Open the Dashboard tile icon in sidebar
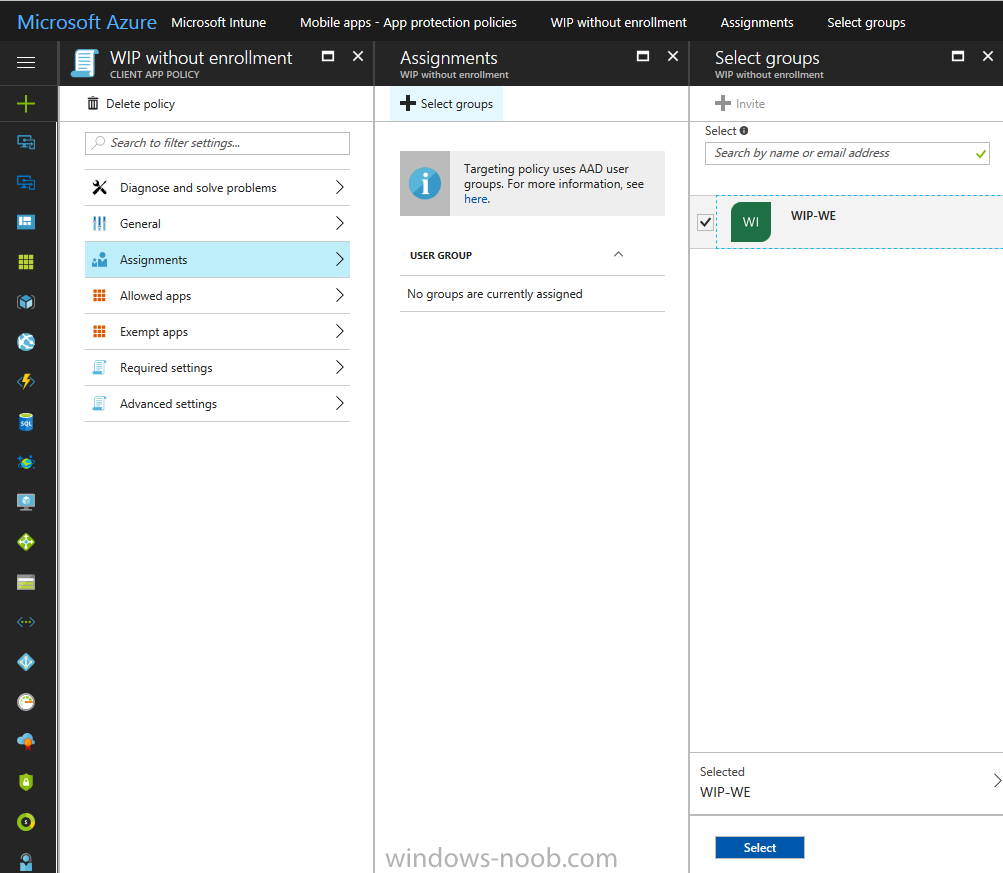The height and width of the screenshot is (873, 1003). coord(26,222)
